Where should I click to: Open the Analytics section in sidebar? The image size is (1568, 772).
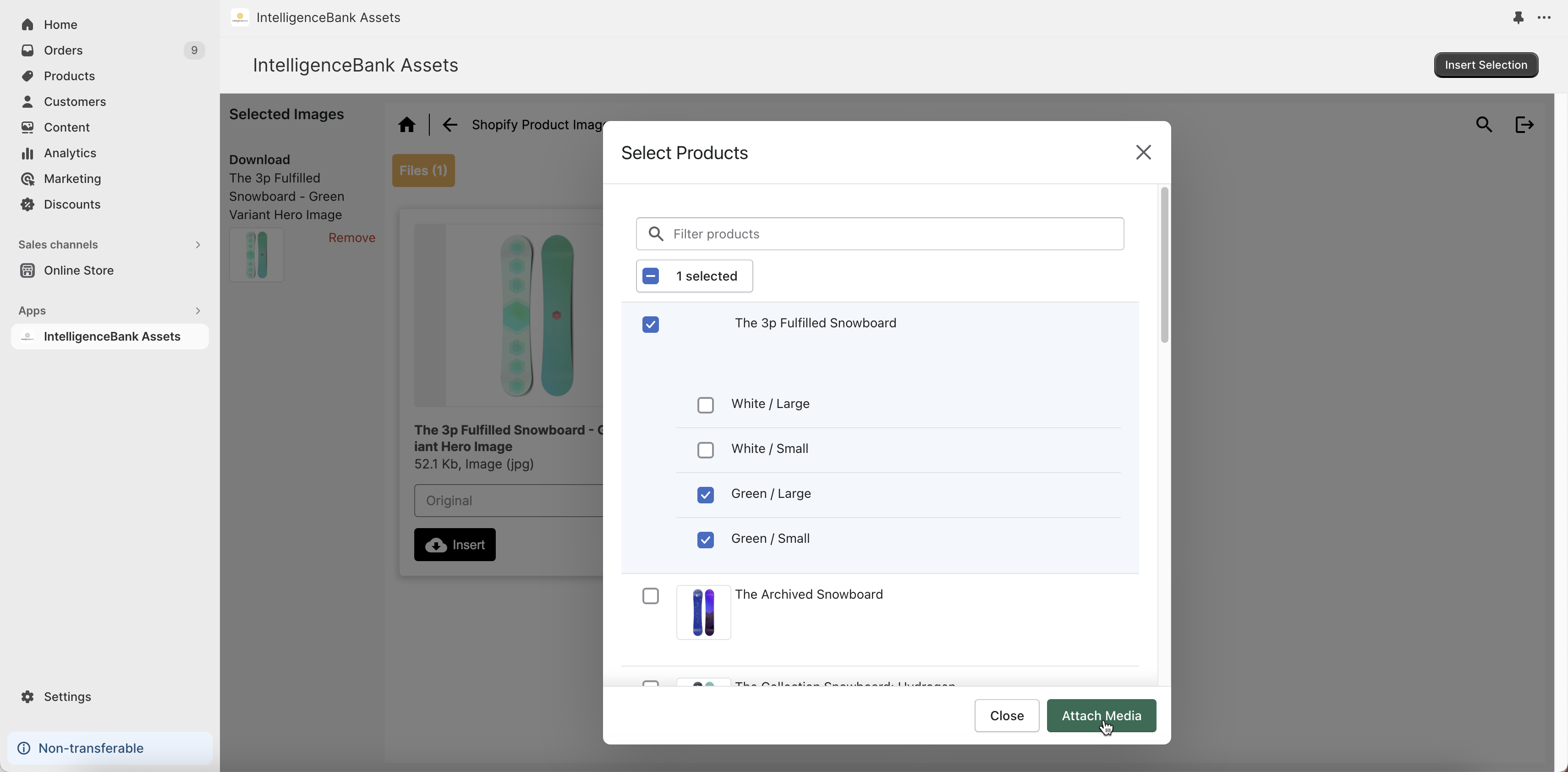pyautogui.click(x=69, y=153)
